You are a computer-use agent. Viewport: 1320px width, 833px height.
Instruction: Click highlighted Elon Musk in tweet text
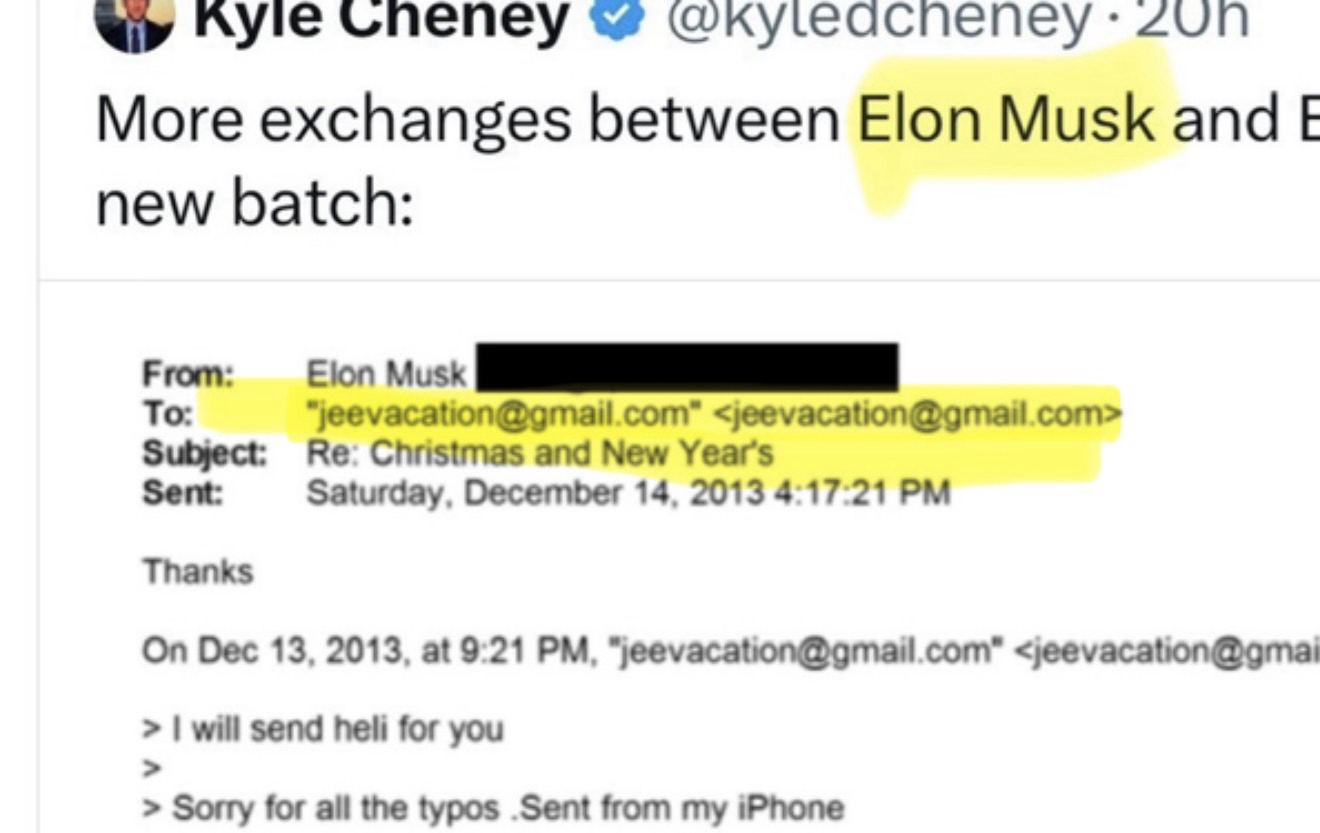pyautogui.click(x=1008, y=119)
